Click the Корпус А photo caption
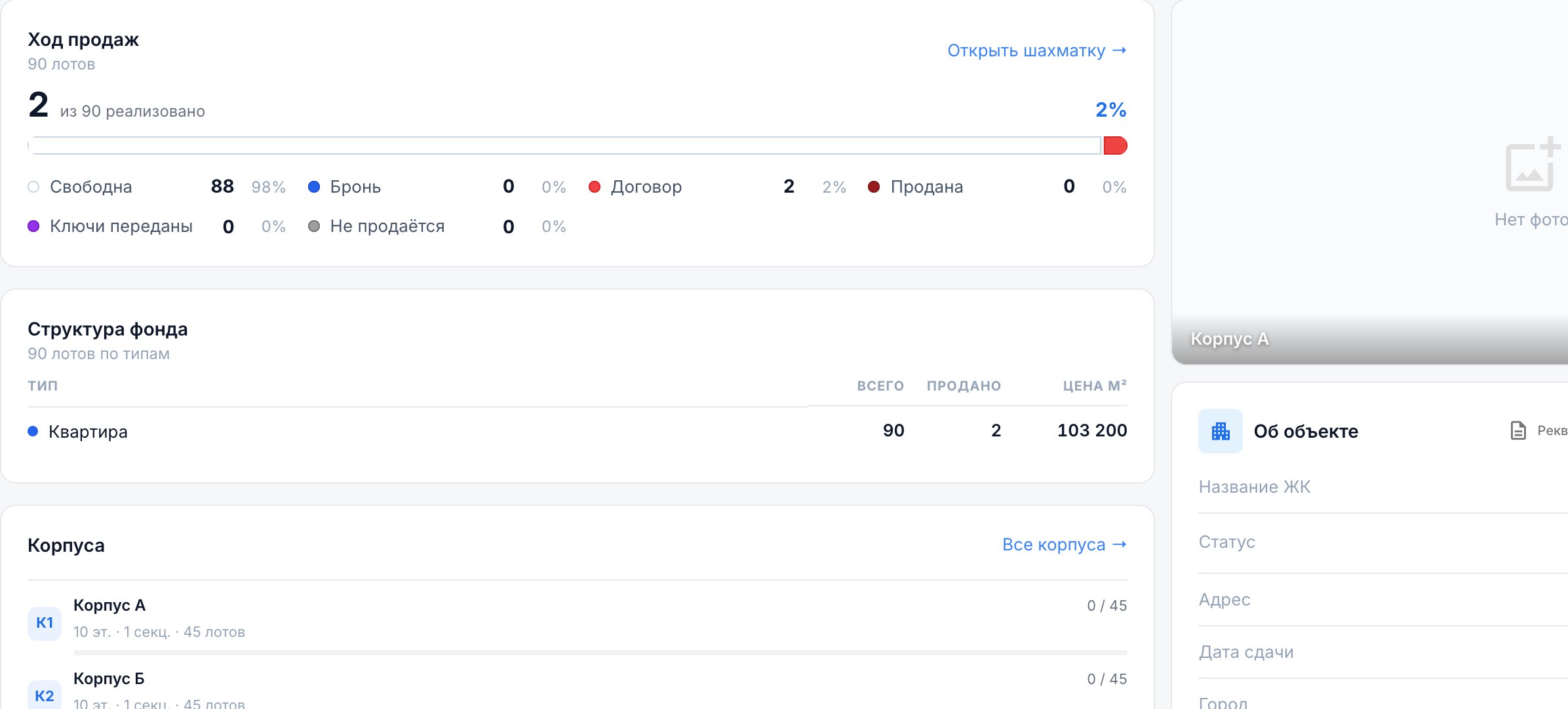 tap(1230, 339)
